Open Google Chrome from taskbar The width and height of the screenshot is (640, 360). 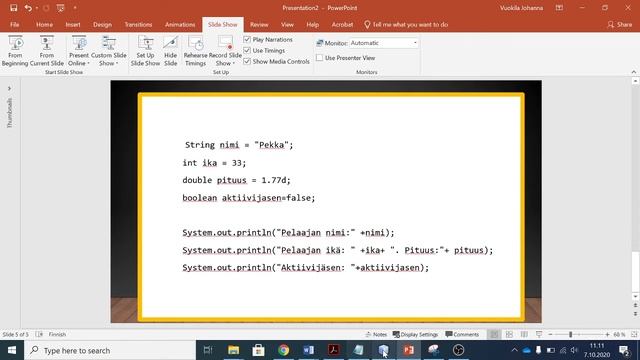click(283, 350)
